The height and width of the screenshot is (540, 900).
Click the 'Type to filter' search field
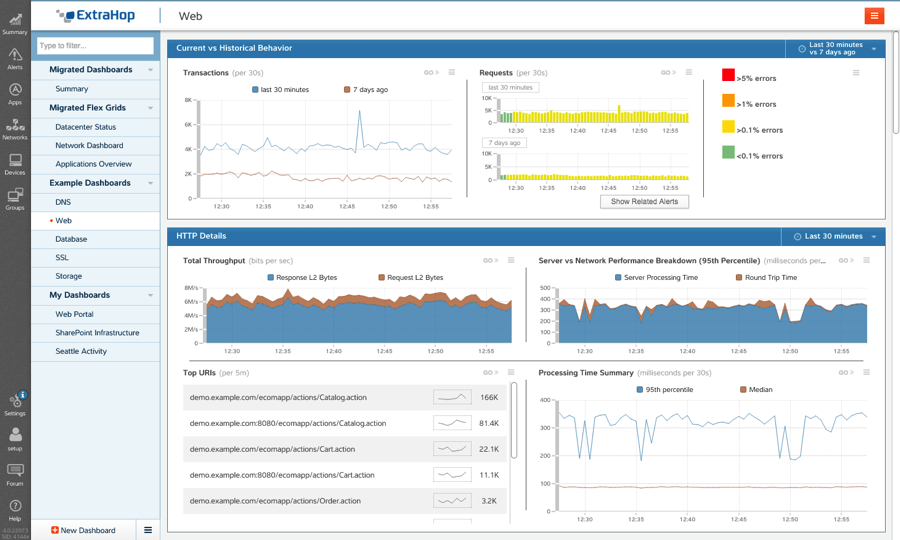[95, 46]
